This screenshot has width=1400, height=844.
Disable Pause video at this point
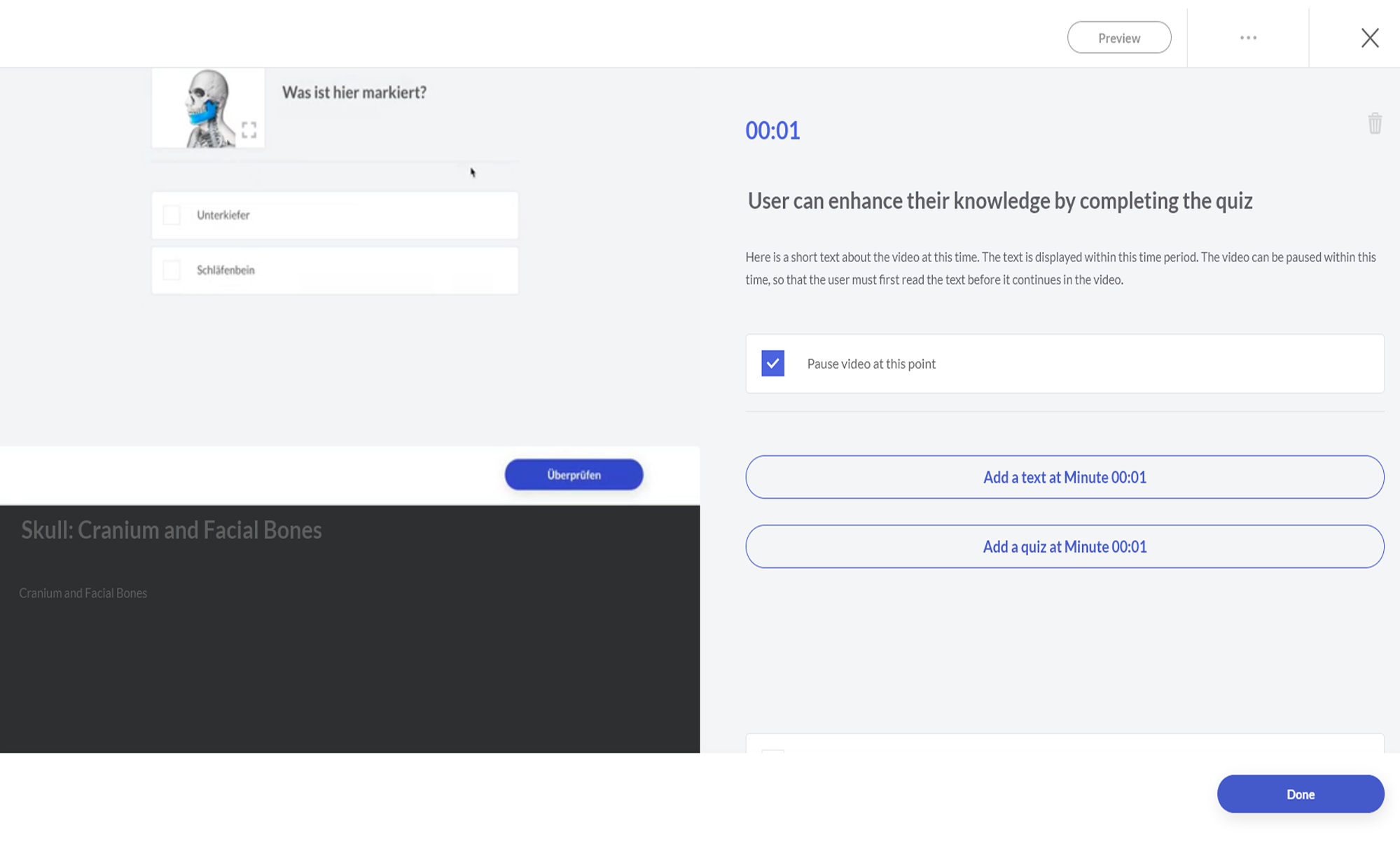(772, 364)
